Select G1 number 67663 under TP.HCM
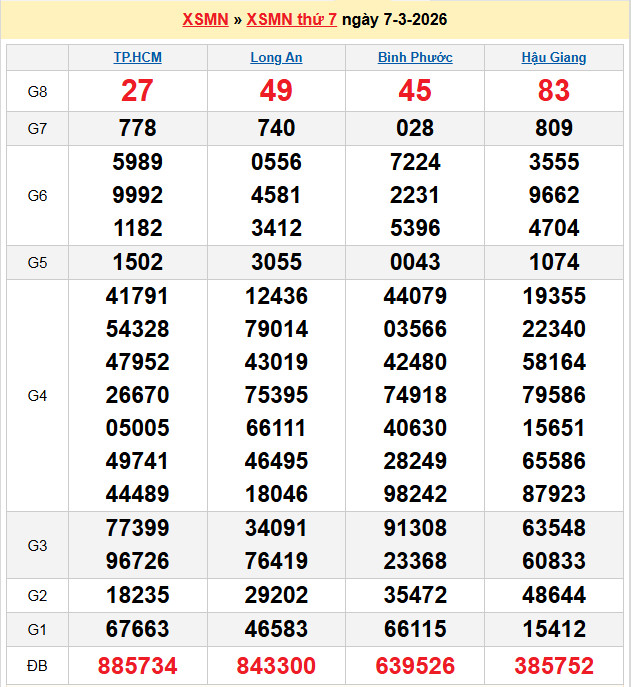Image resolution: width=631 pixels, height=687 pixels. coord(137,630)
